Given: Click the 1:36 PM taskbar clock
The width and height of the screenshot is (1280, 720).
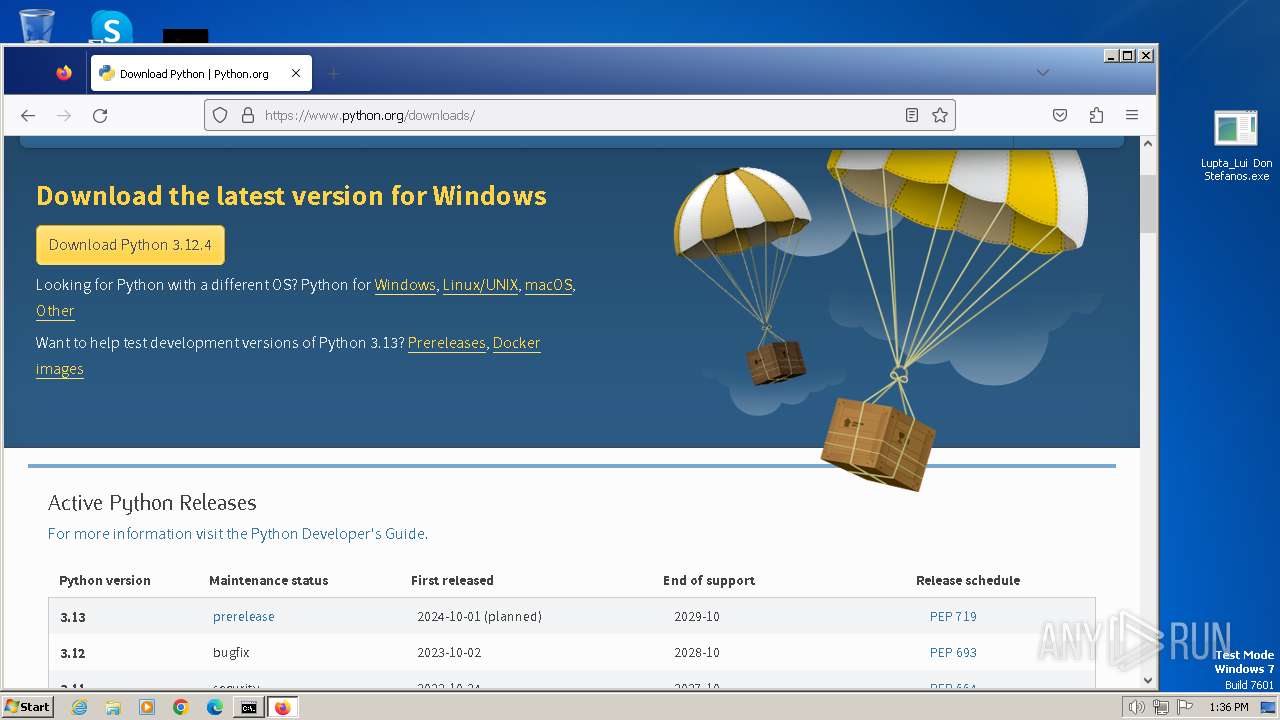Looking at the screenshot, I should [1228, 707].
